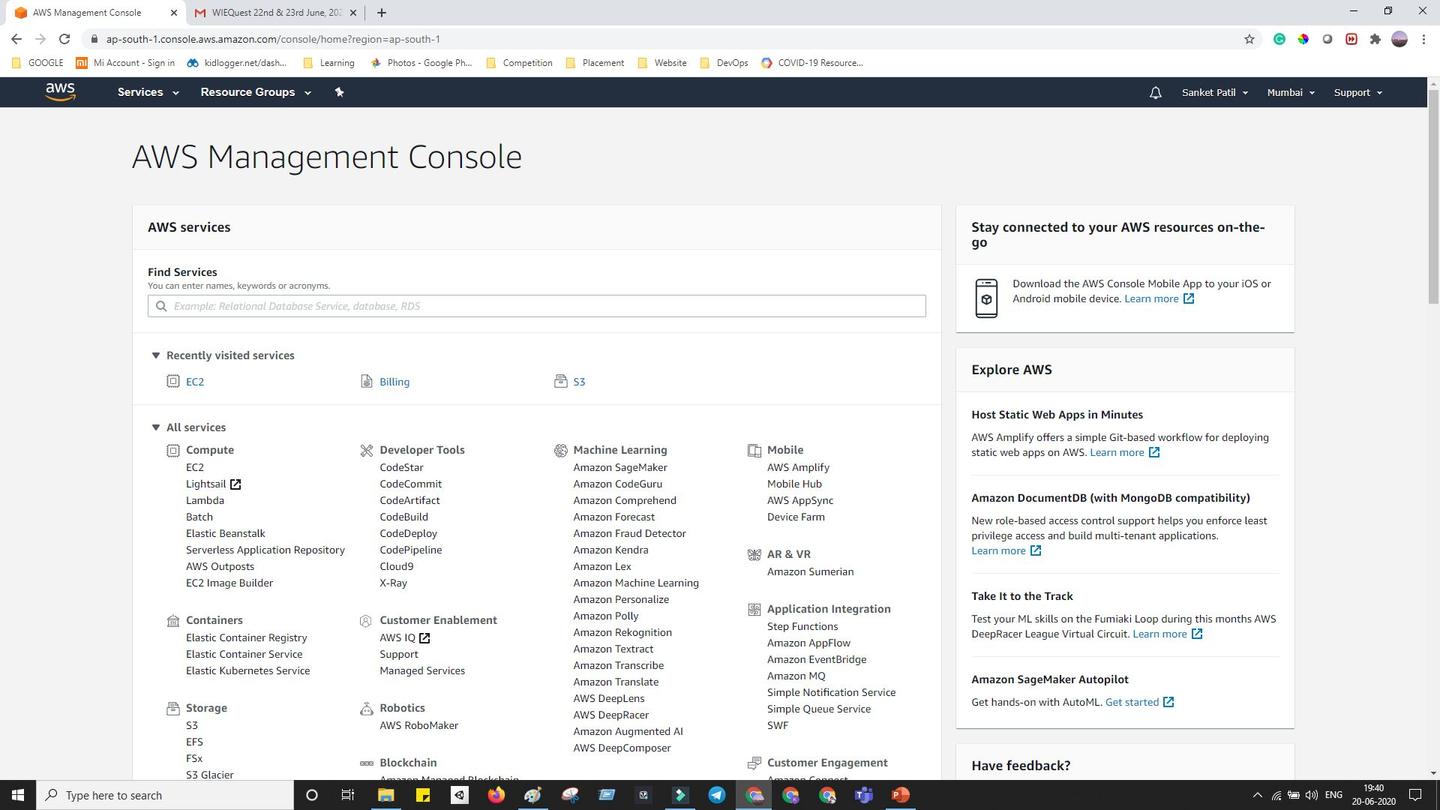Viewport: 1440px width, 810px height.
Task: Open the Chrome three-dot menu
Action: click(x=1423, y=39)
